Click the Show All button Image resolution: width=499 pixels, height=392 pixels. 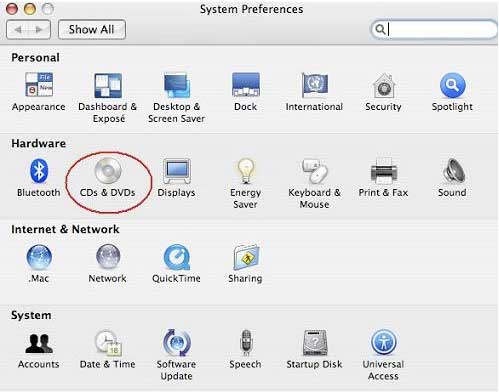[x=92, y=29]
